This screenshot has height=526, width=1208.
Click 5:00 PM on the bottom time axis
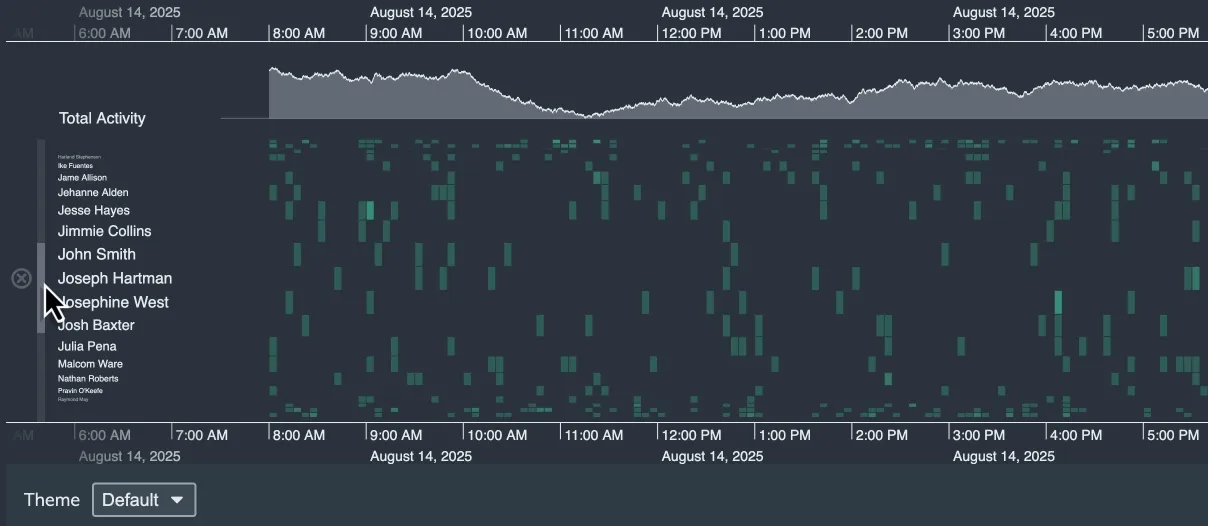click(x=1172, y=435)
